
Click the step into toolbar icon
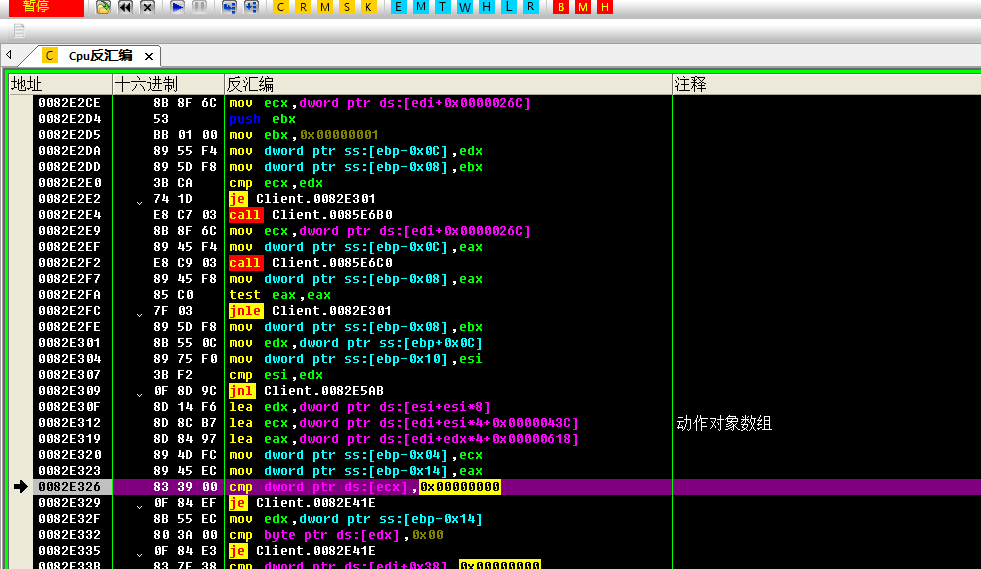230,7
